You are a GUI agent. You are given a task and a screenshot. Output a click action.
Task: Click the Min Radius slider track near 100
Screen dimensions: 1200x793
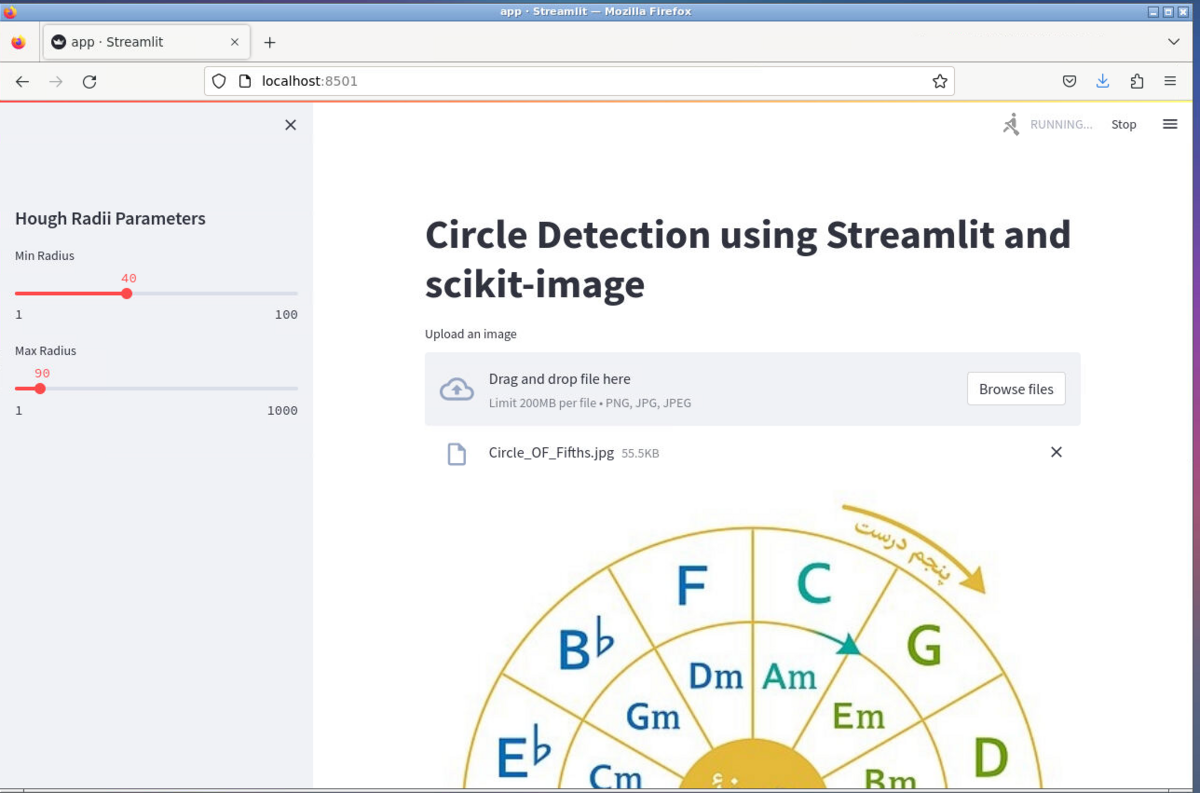(x=294, y=293)
